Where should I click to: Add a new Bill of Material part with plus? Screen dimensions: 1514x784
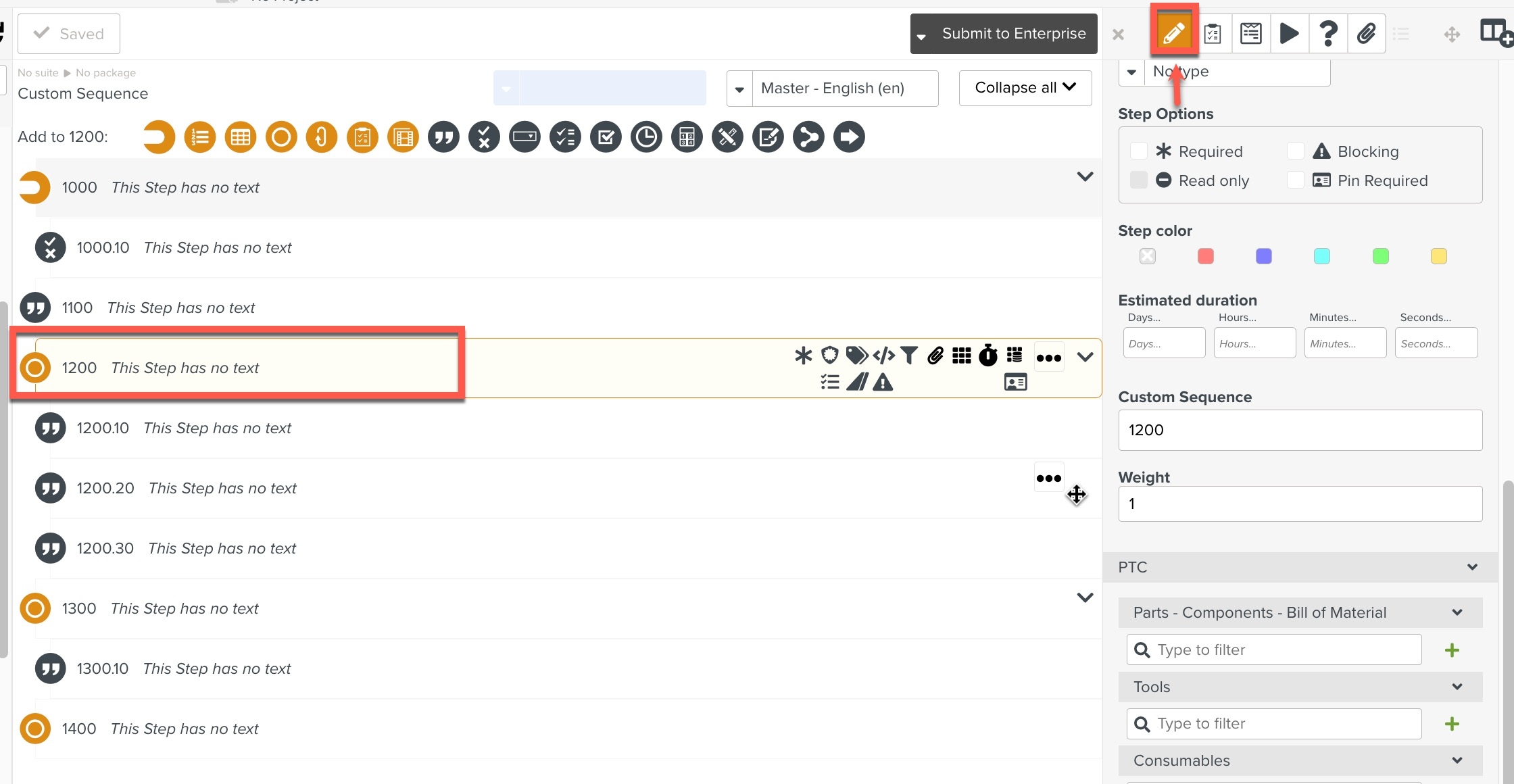[1451, 650]
